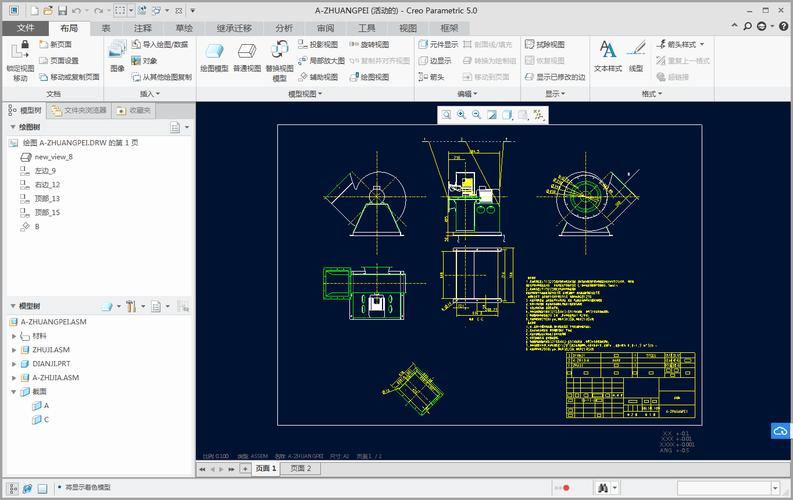The width and height of the screenshot is (793, 500).
Task: Collapse the 绘图树 (Drawing Tree) section
Action: coord(13,127)
